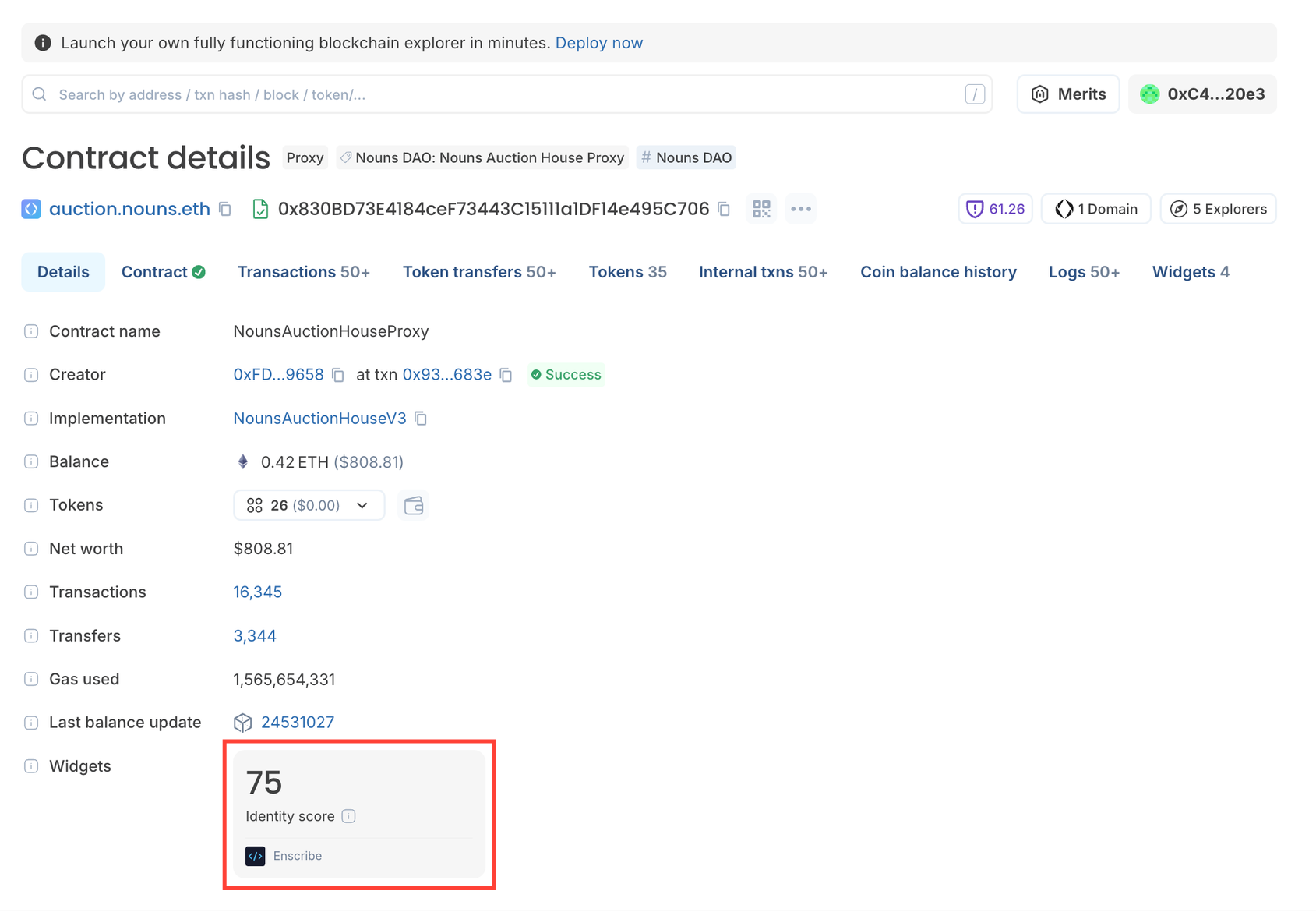This screenshot has width=1316, height=912.
Task: Show QR code for the contract address
Action: (760, 209)
